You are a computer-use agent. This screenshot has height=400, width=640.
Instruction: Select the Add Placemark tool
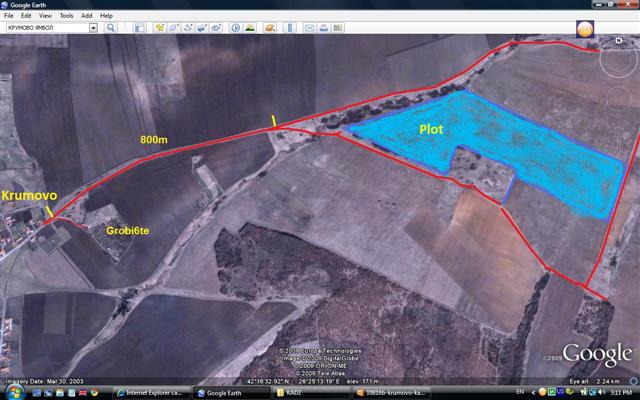[x=158, y=28]
